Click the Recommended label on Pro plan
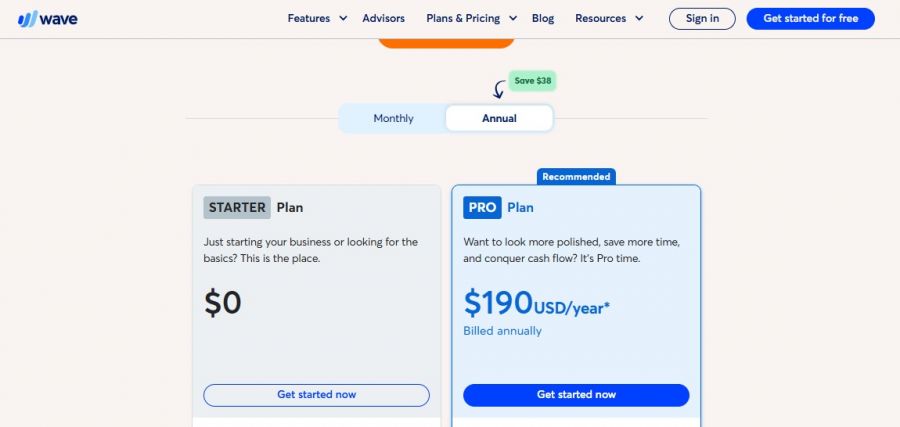This screenshot has width=900, height=427. 576,177
